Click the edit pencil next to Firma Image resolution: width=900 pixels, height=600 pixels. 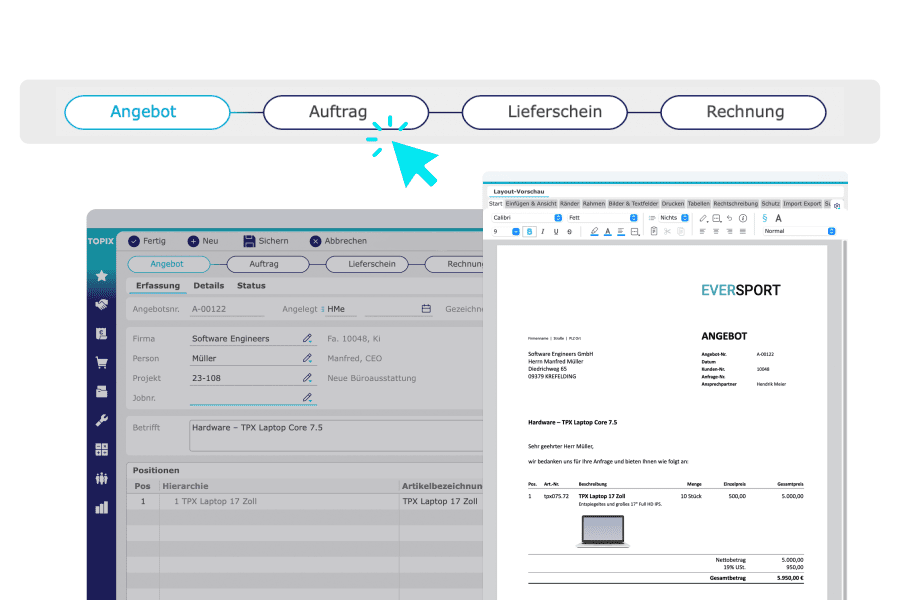[x=308, y=339]
